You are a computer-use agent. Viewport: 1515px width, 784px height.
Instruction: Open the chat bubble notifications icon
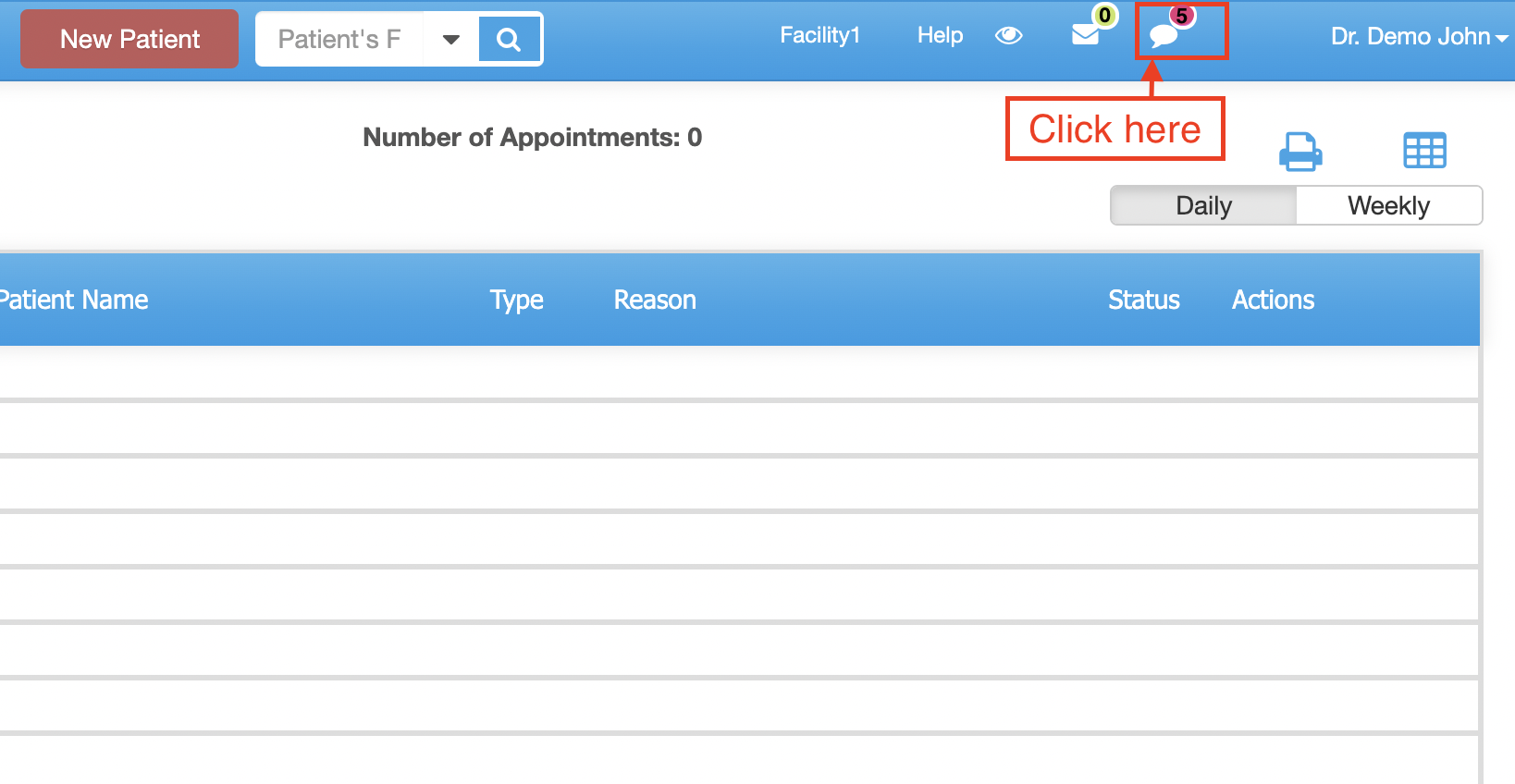(1163, 36)
